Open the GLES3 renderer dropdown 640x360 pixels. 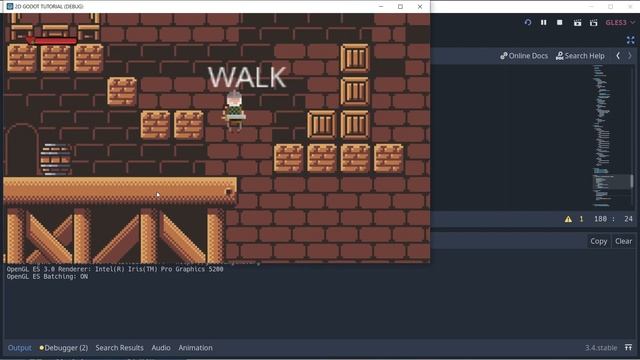click(x=620, y=22)
